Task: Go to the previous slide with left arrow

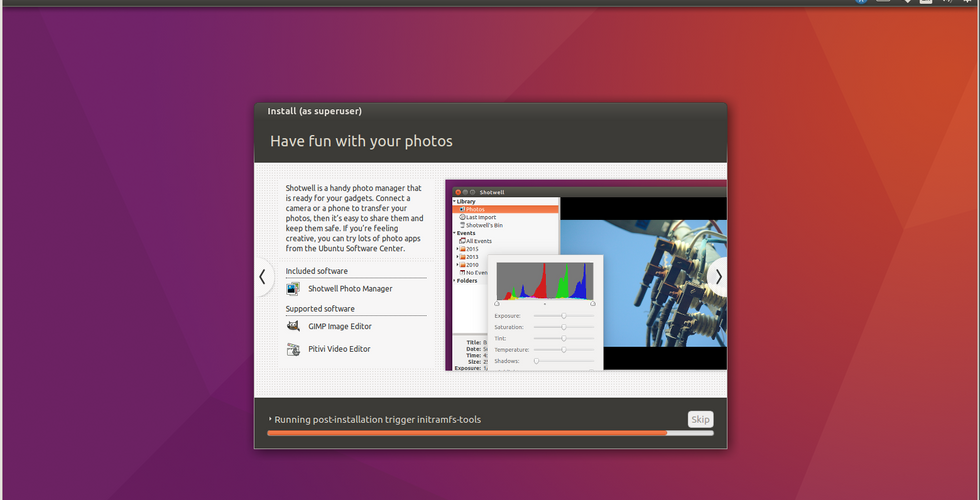Action: (263, 276)
